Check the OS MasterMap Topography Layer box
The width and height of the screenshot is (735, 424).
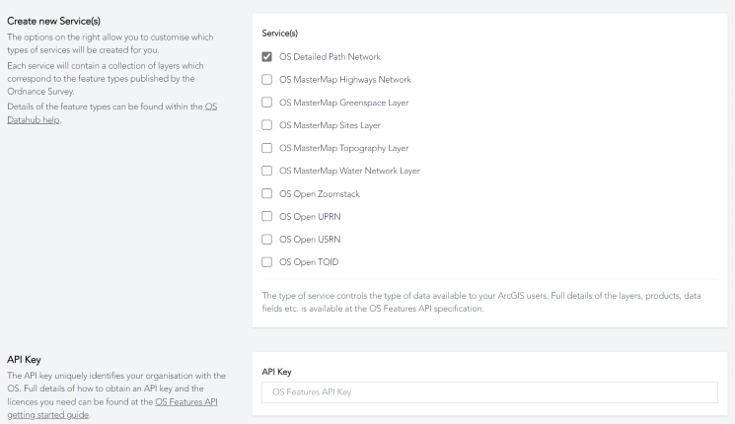pyautogui.click(x=267, y=148)
